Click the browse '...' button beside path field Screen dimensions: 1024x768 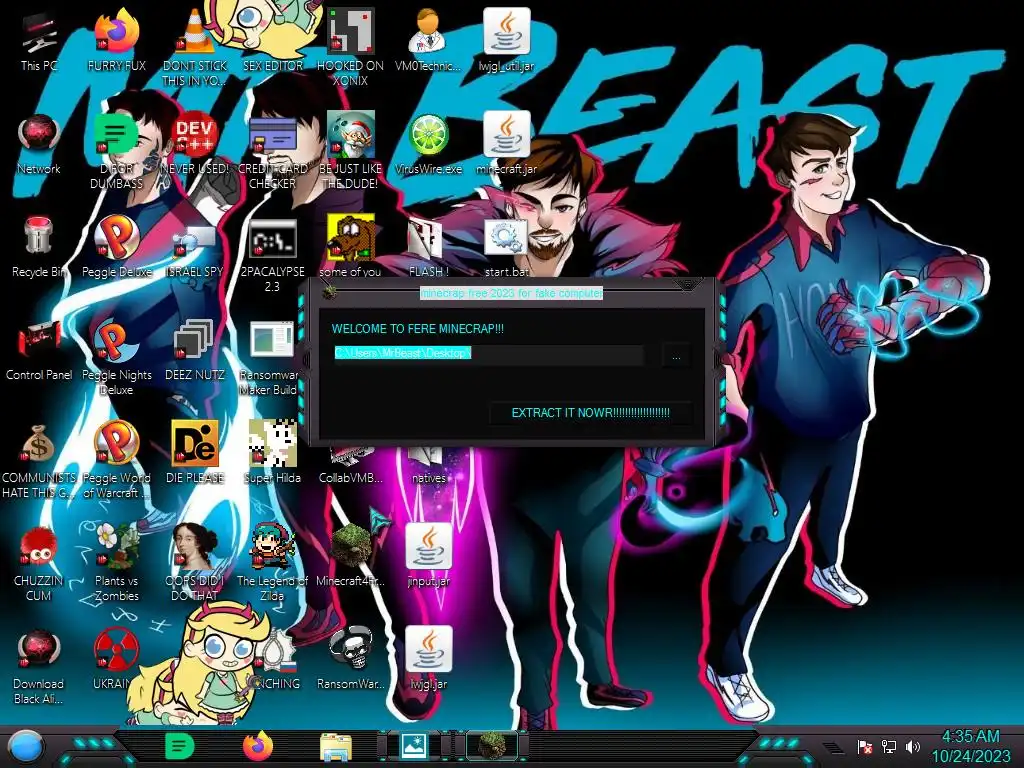pyautogui.click(x=676, y=357)
